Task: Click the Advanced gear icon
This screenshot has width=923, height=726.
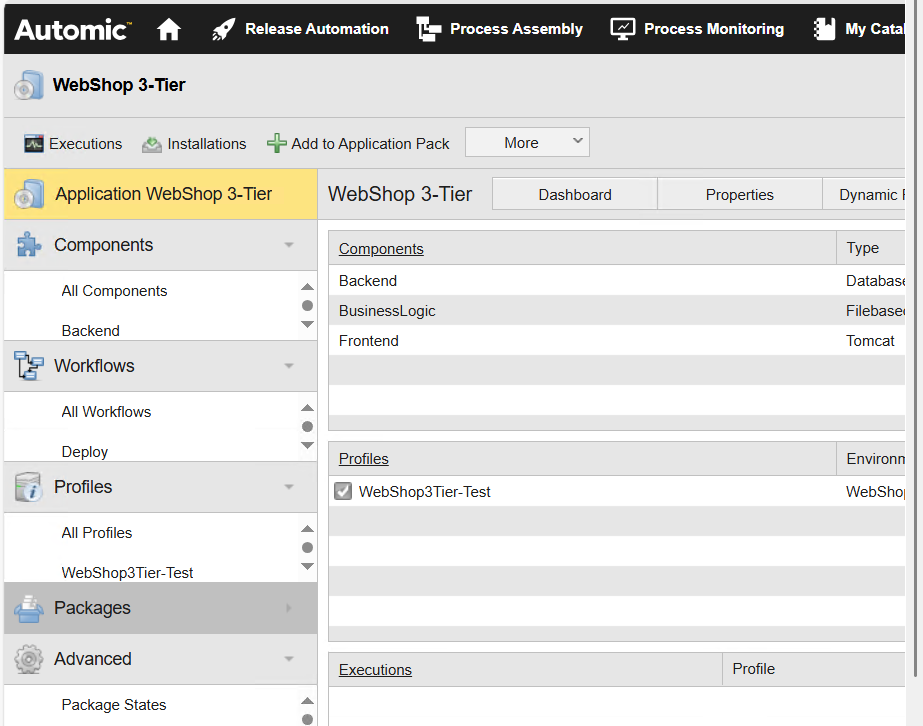Action: [x=28, y=659]
